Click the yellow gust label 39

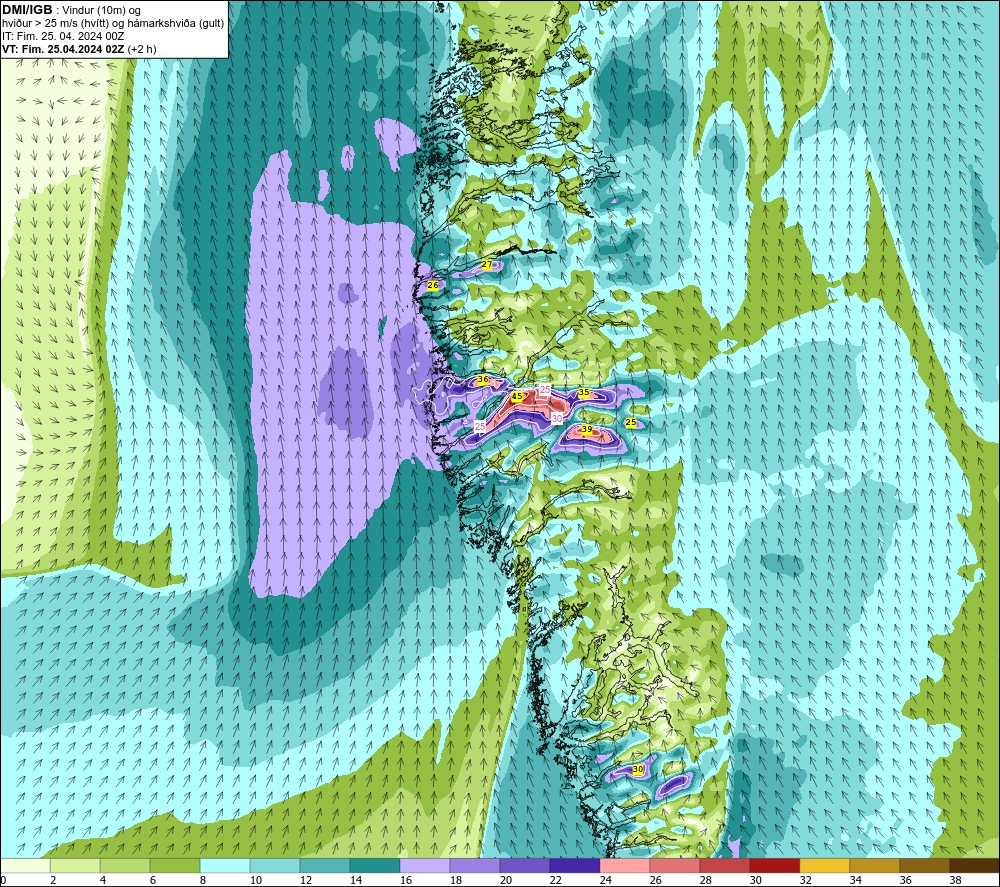point(587,430)
